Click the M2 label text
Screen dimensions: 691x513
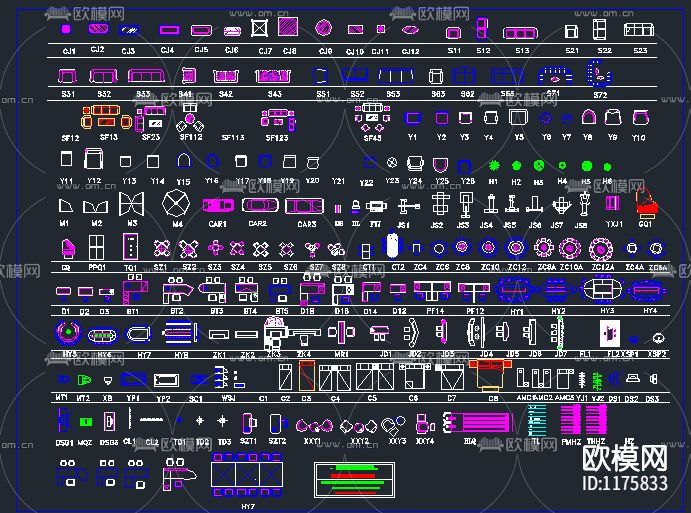(x=97, y=223)
